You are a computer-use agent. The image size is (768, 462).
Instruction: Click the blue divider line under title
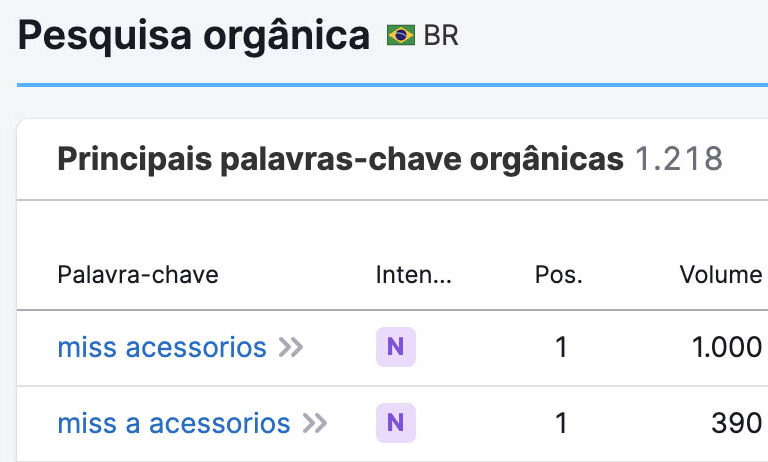[x=392, y=85]
